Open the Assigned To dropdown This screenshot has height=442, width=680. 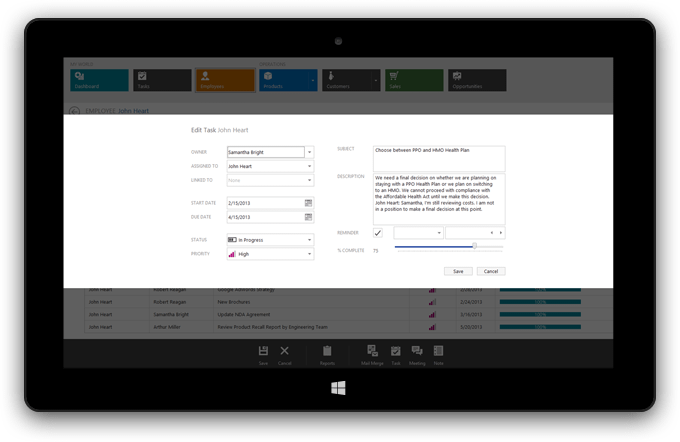point(309,167)
